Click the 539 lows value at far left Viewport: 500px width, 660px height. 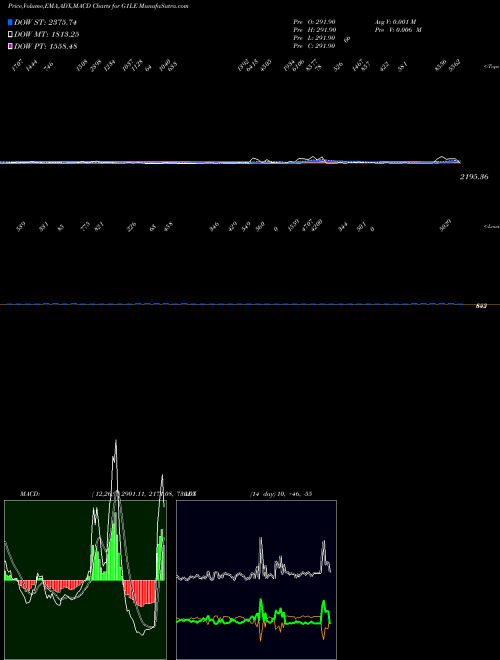coord(21,226)
